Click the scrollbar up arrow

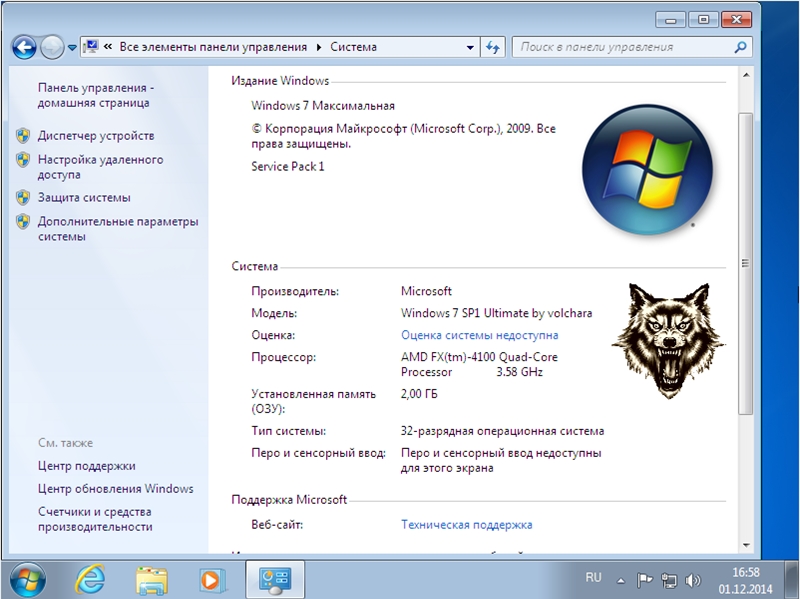point(746,75)
